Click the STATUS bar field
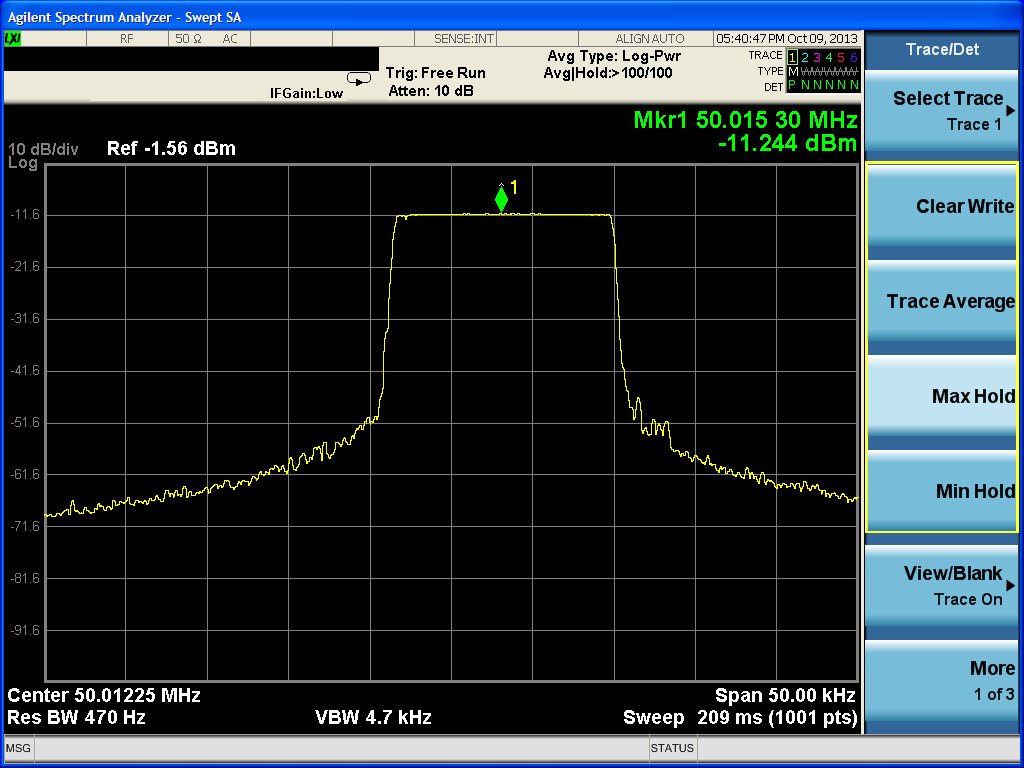The image size is (1024, 768). pyautogui.click(x=672, y=748)
